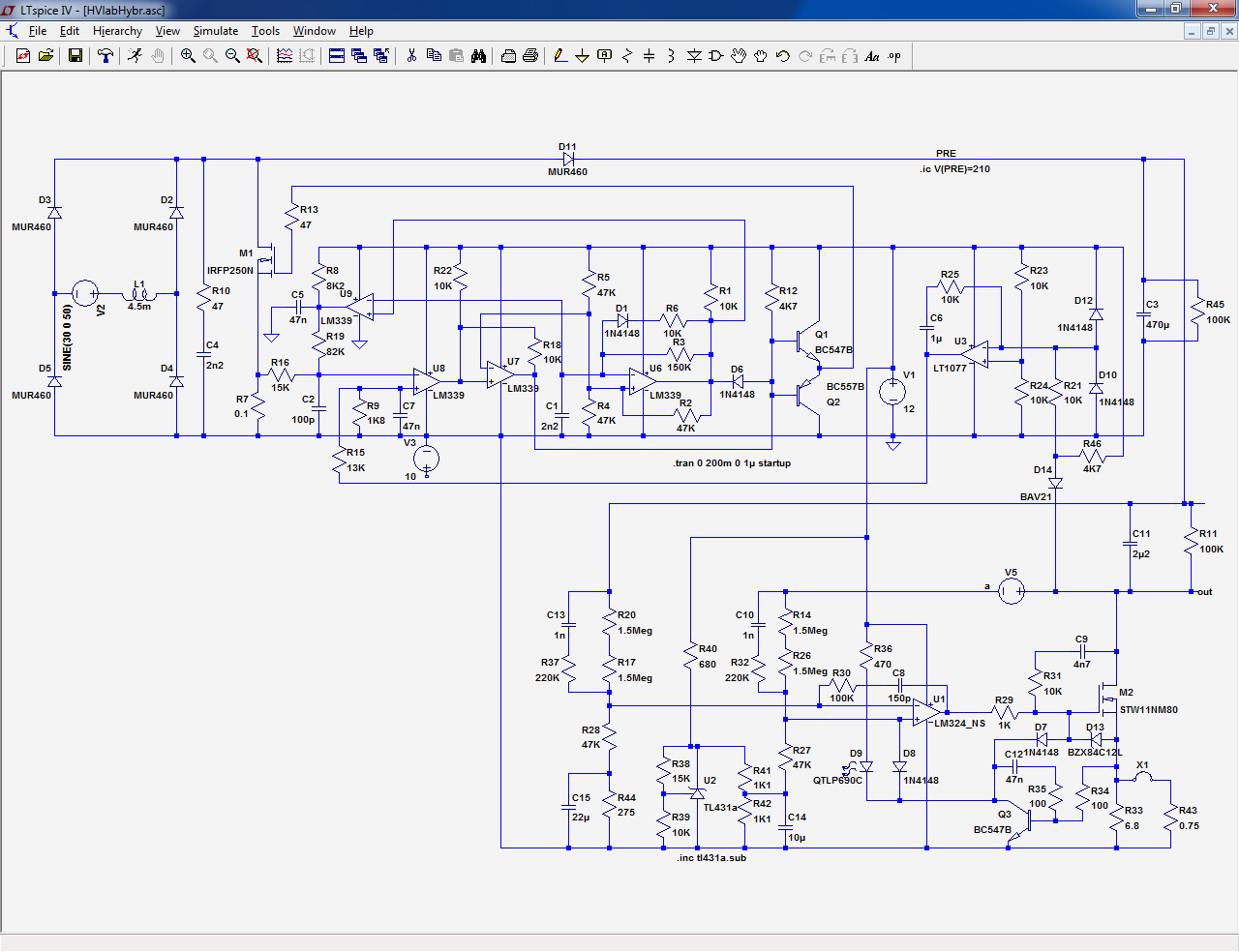Click the LTspice icon in the menu bar
Viewport: 1239px width, 952px height.
[x=12, y=31]
